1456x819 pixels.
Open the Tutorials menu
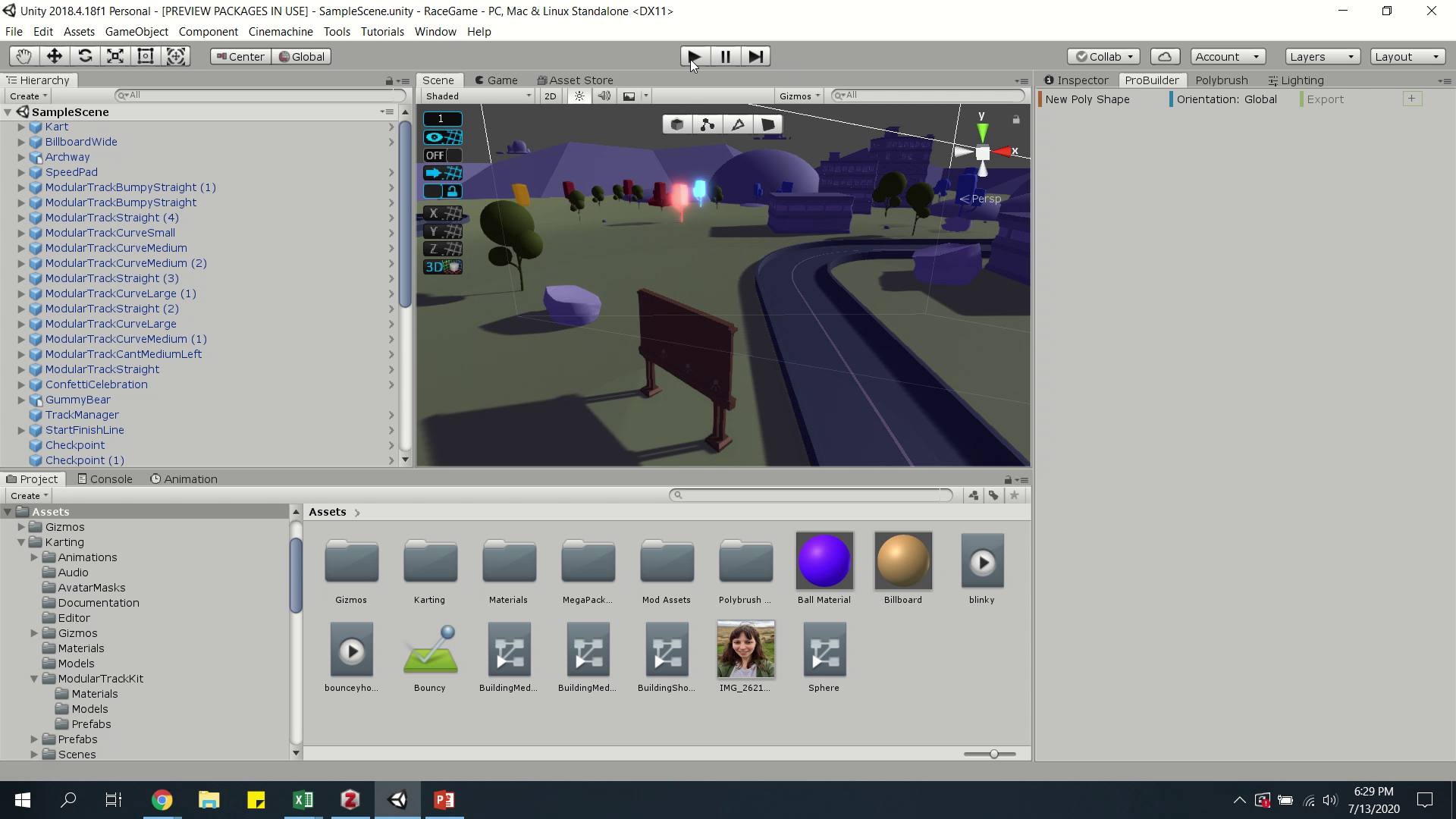[382, 32]
